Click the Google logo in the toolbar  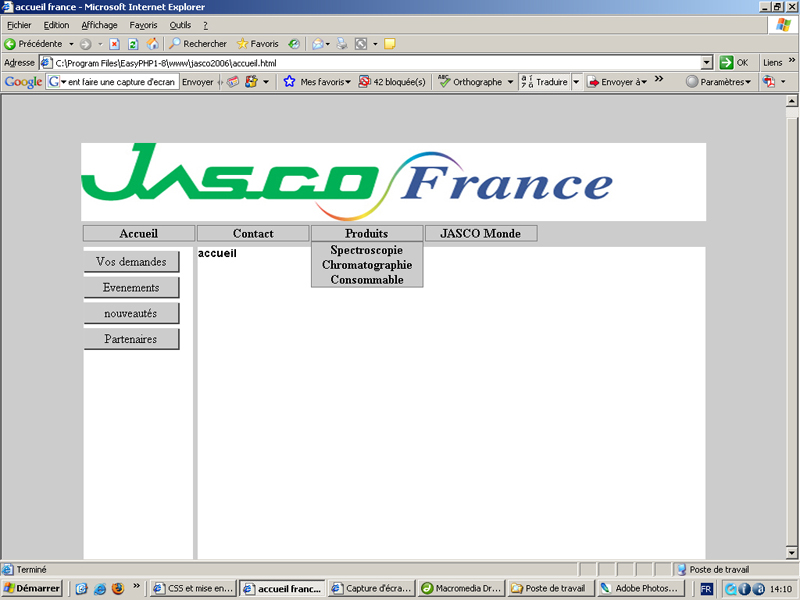coord(23,82)
